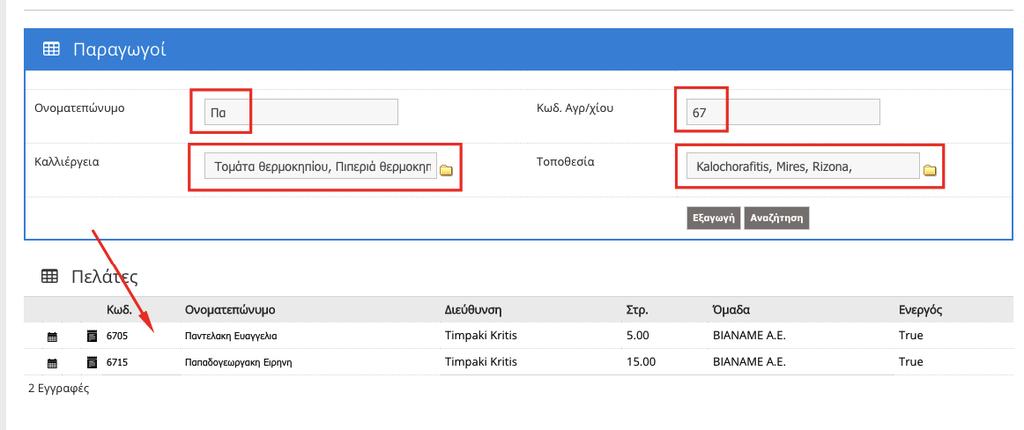Select code cell 6715
The height and width of the screenshot is (430, 1024).
(118, 362)
